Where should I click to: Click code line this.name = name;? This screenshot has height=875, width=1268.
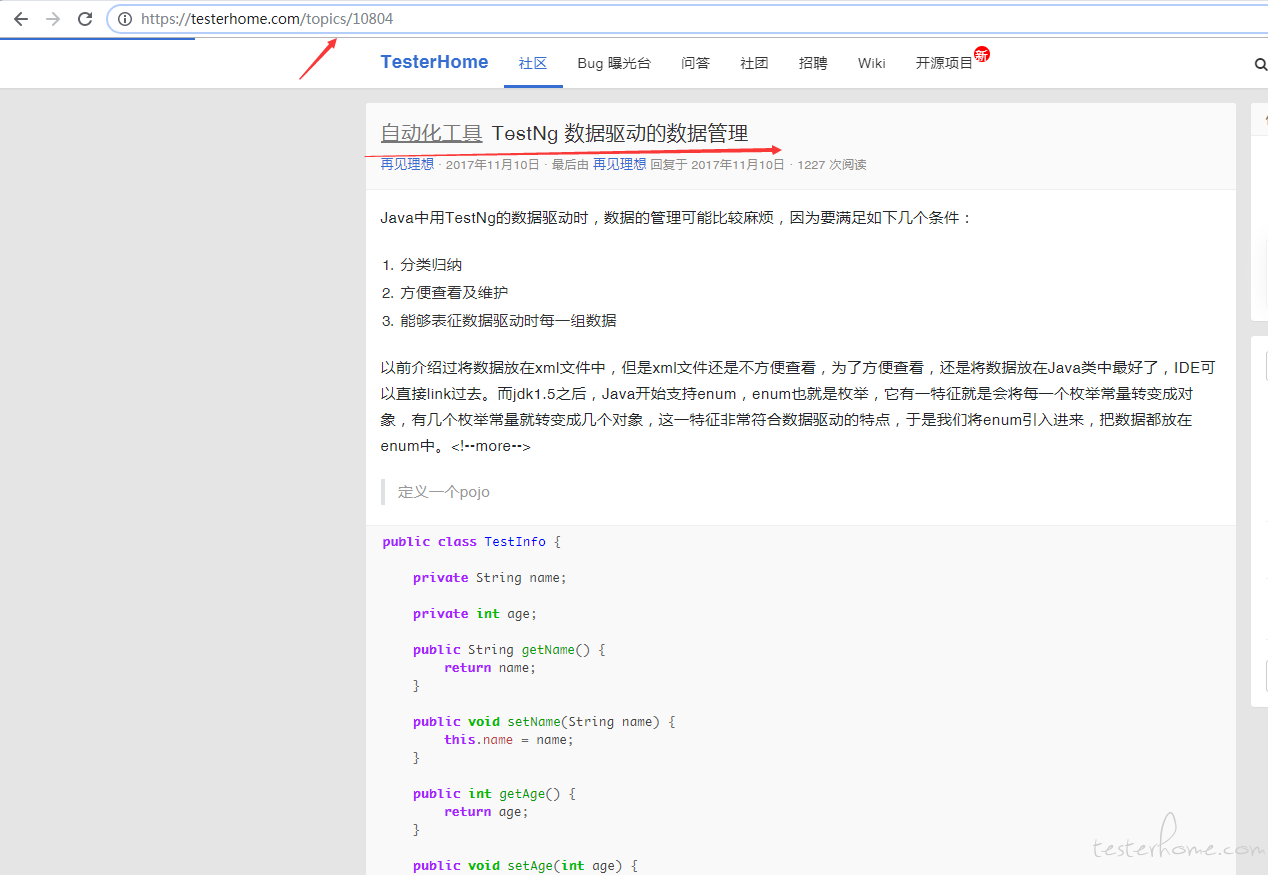[x=509, y=740]
